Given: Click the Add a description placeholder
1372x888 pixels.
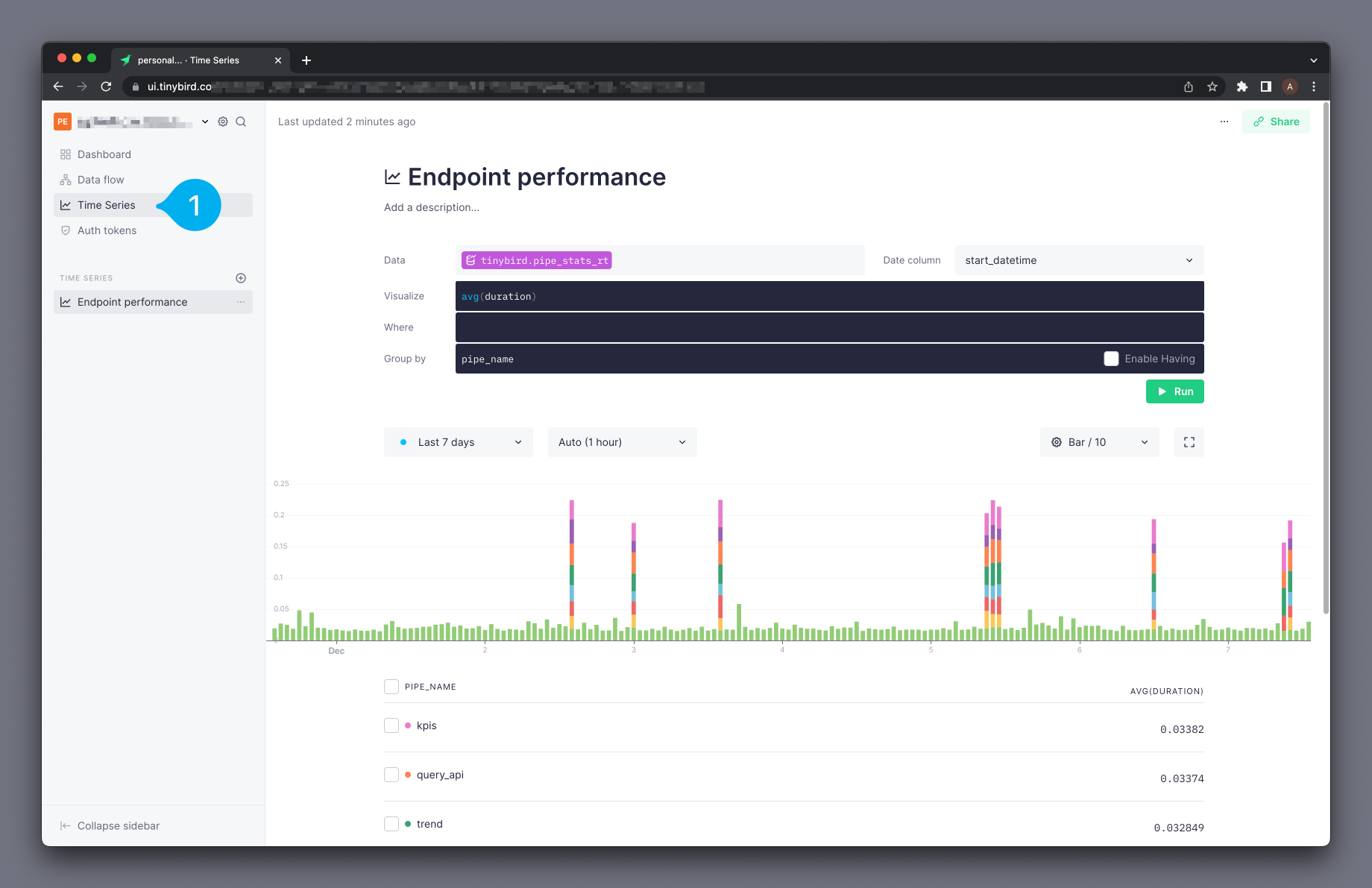Looking at the screenshot, I should pos(432,207).
